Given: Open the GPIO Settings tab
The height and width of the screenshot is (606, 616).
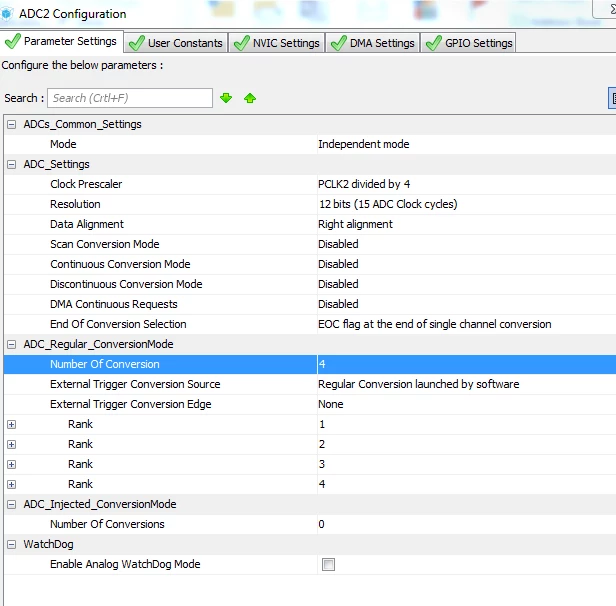Looking at the screenshot, I should click(x=469, y=42).
